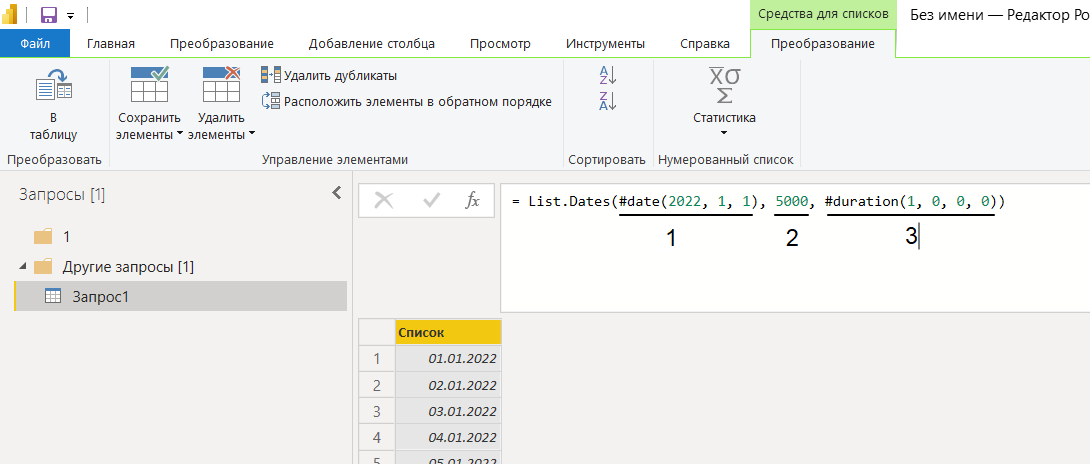
Task: Click row number 1 header
Action: pos(377,359)
